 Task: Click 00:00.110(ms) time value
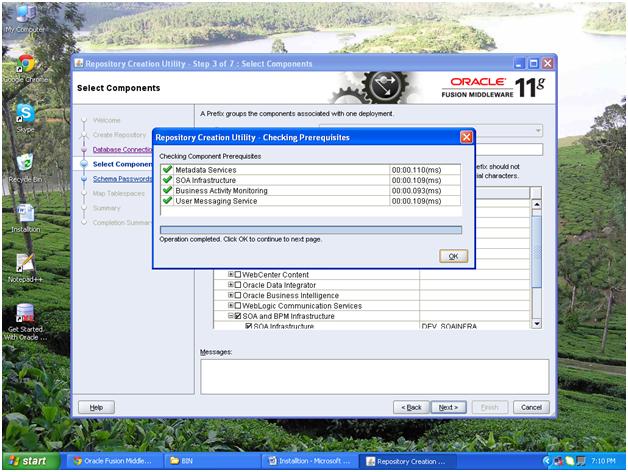[417, 170]
